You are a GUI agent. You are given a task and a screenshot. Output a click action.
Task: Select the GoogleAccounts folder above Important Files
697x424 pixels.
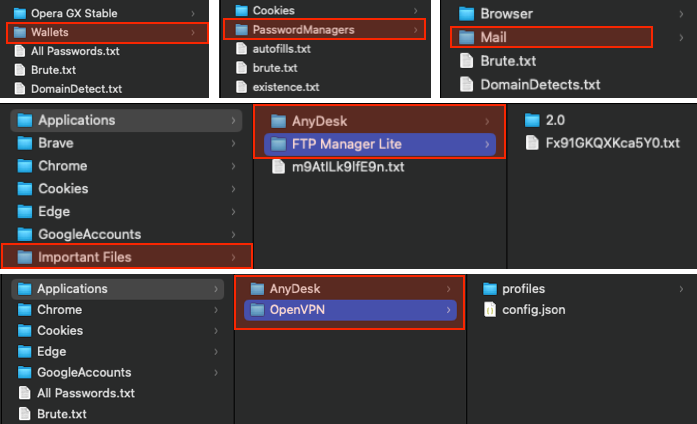click(x=79, y=234)
